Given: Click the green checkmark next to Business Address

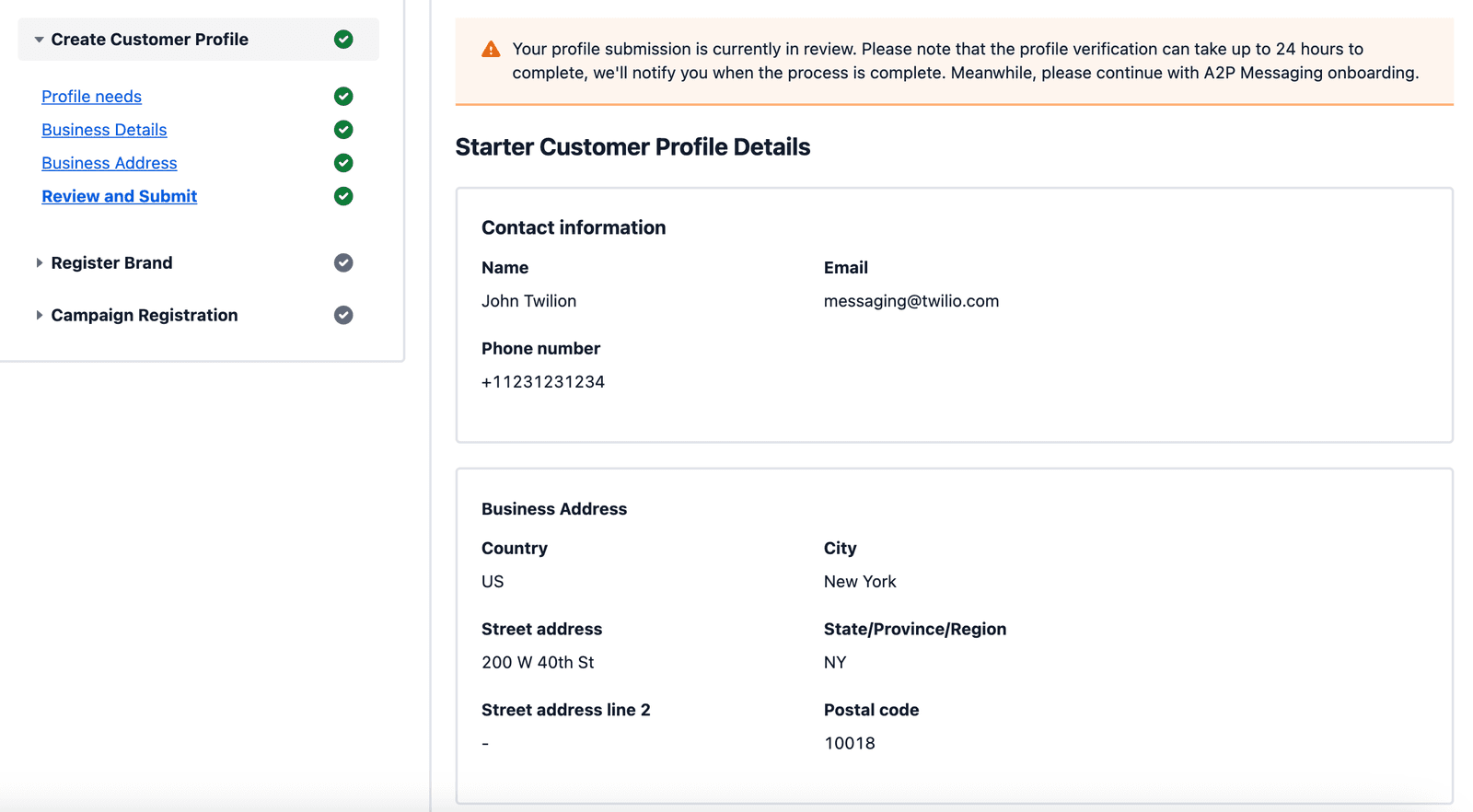Looking at the screenshot, I should point(343,163).
